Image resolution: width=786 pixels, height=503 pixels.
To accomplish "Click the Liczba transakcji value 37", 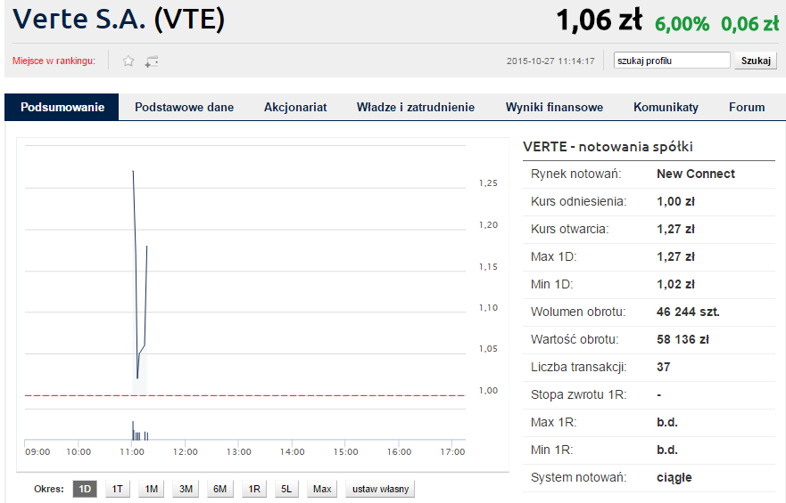I will point(663,367).
